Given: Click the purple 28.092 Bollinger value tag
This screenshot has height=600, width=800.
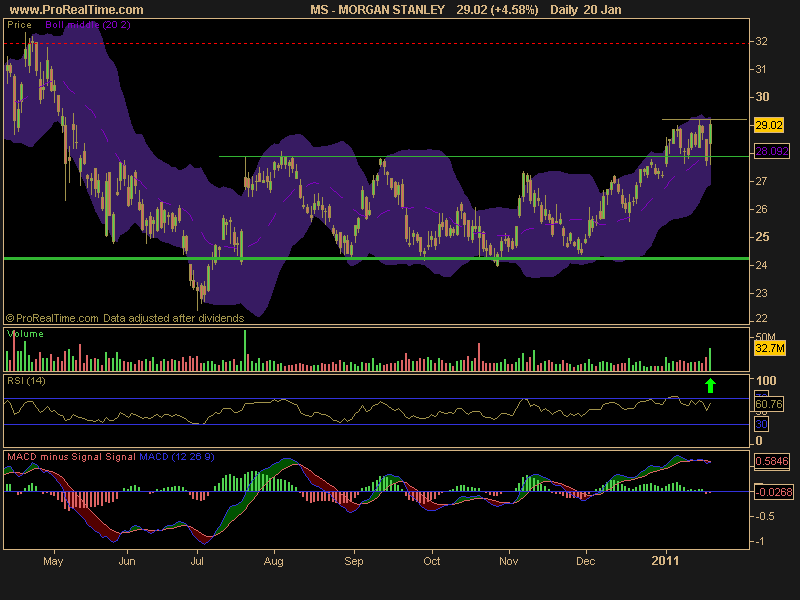Looking at the screenshot, I should [x=771, y=151].
